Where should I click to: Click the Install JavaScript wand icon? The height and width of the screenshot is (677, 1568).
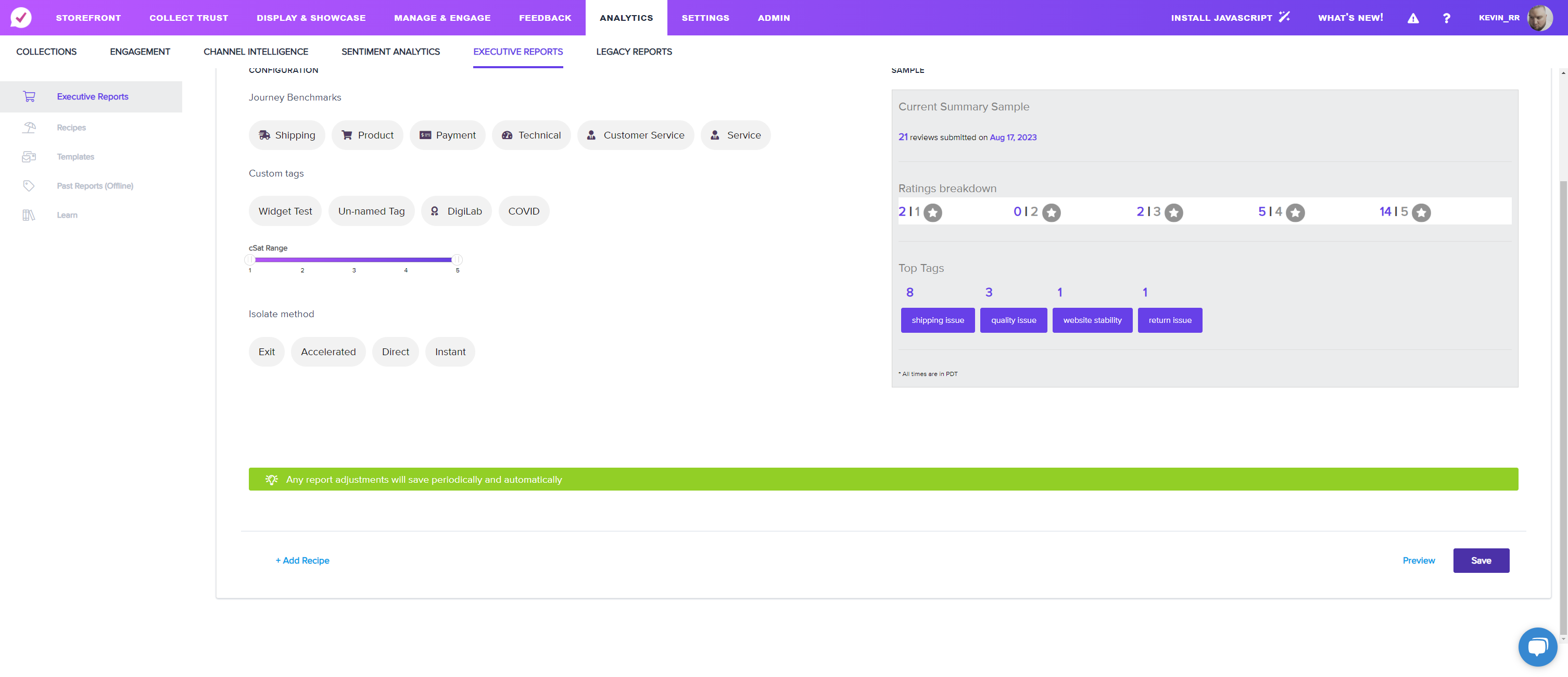1284,17
